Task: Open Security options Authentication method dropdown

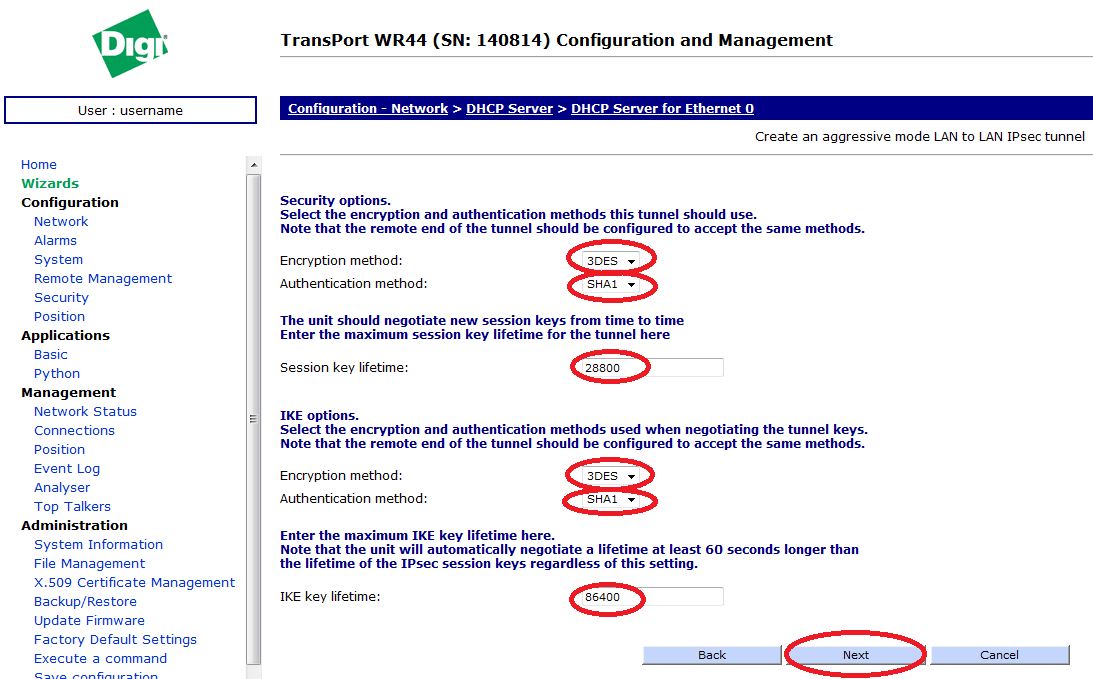Action: (x=611, y=285)
